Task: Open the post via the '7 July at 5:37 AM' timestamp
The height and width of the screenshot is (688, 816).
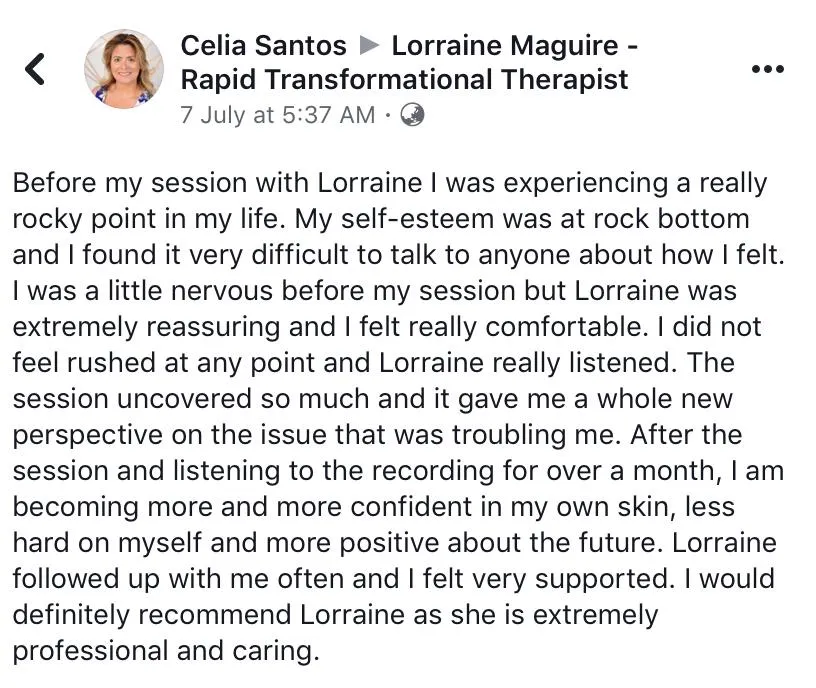Action: click(277, 115)
